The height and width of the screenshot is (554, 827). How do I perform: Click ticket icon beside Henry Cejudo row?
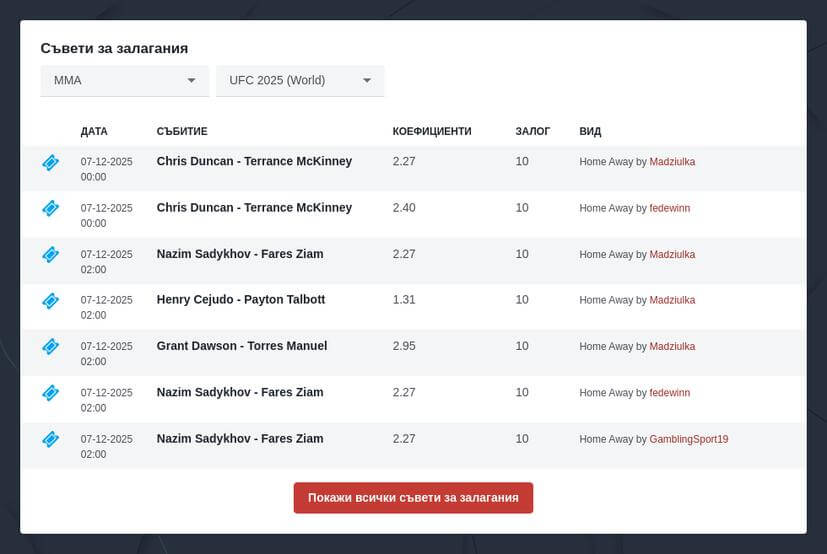50,300
